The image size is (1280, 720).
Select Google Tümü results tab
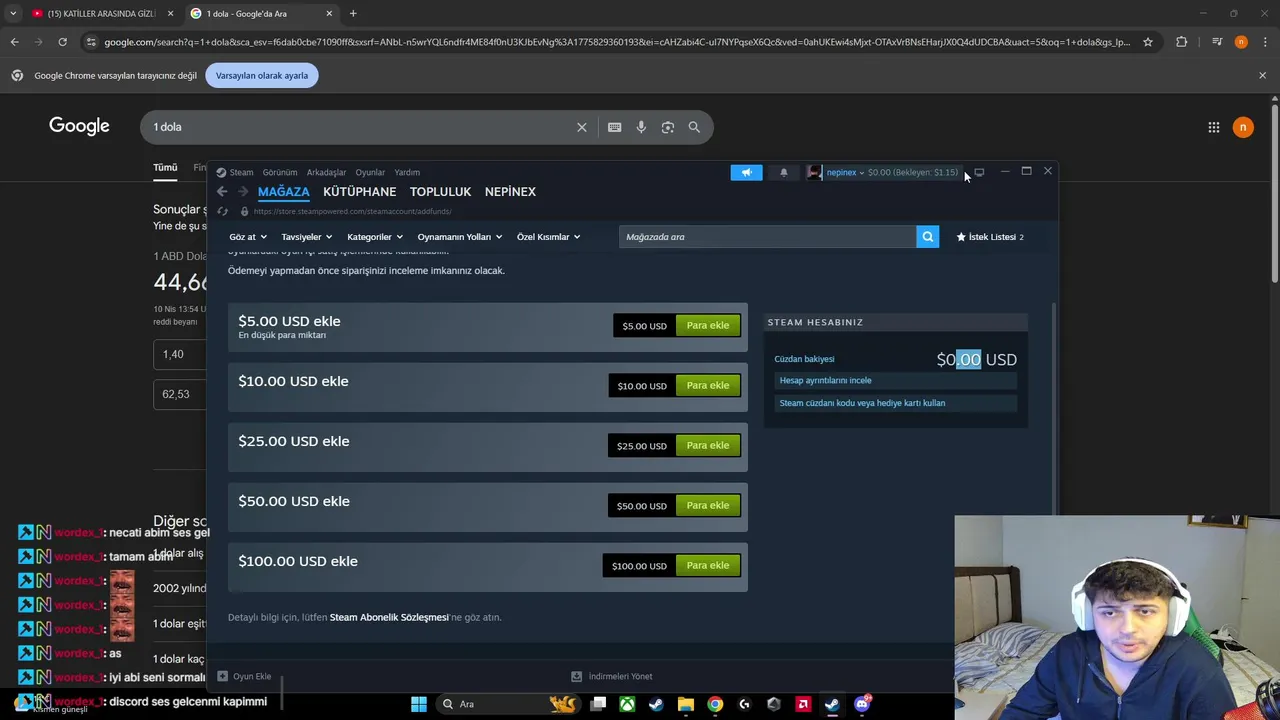tap(165, 168)
